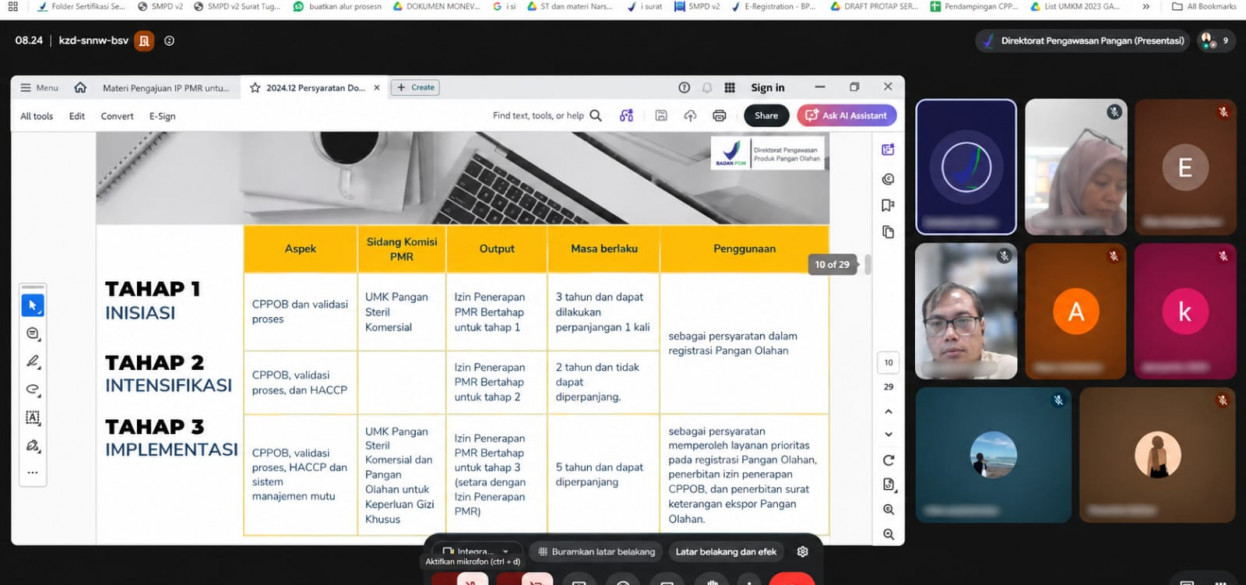The height and width of the screenshot is (585, 1246).
Task: Open the All tools menu
Action: 37,116
